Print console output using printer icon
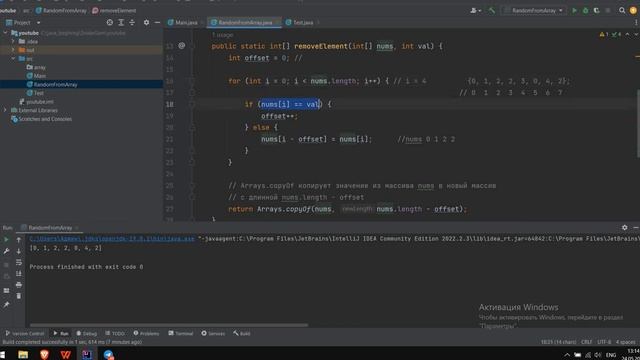The height and width of the screenshot is (360, 640). click(x=19, y=284)
